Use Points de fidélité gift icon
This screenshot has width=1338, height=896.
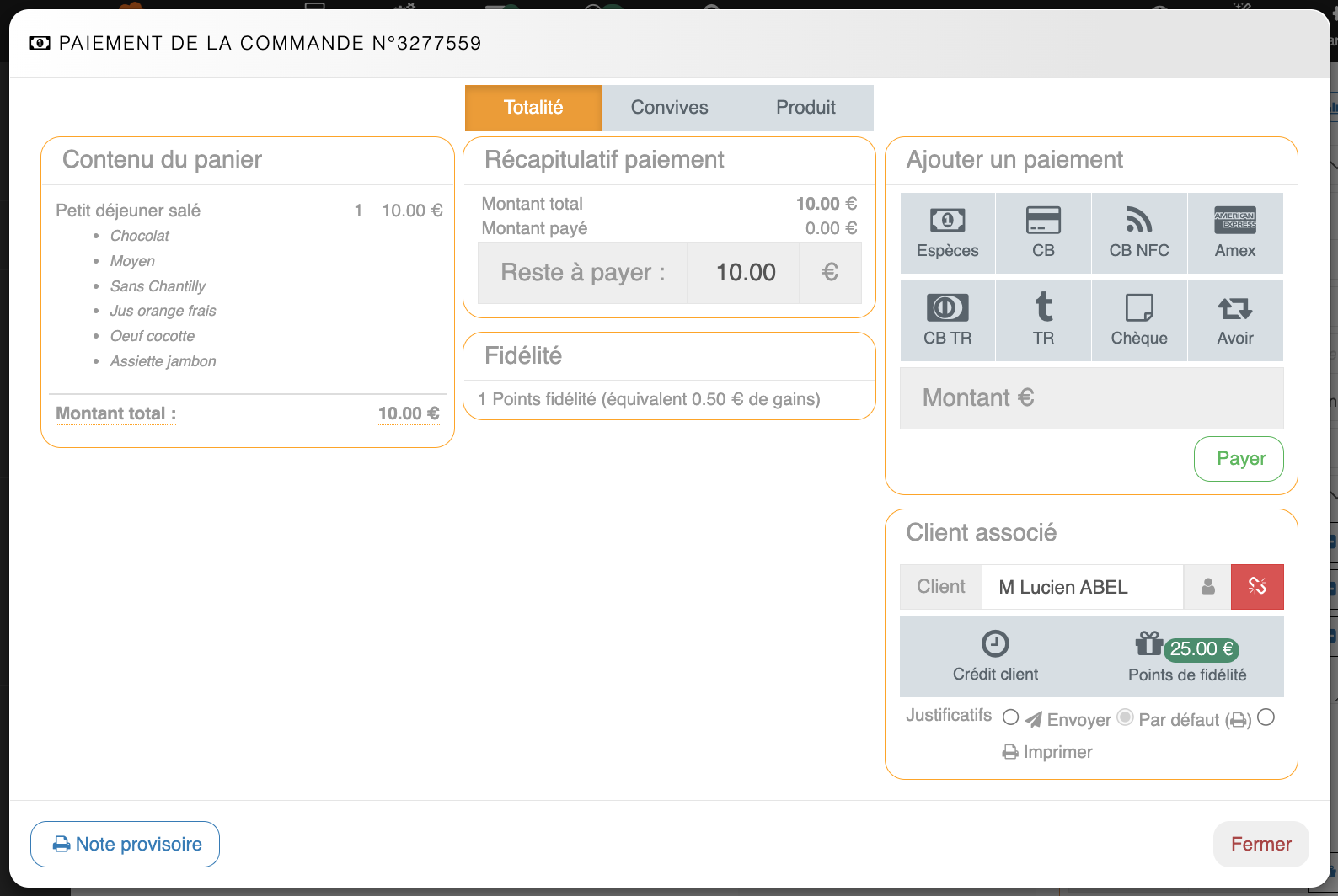click(1149, 645)
